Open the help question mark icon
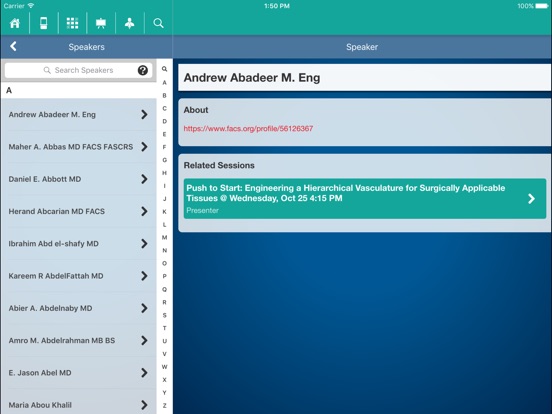This screenshot has width=552, height=414. tap(143, 70)
